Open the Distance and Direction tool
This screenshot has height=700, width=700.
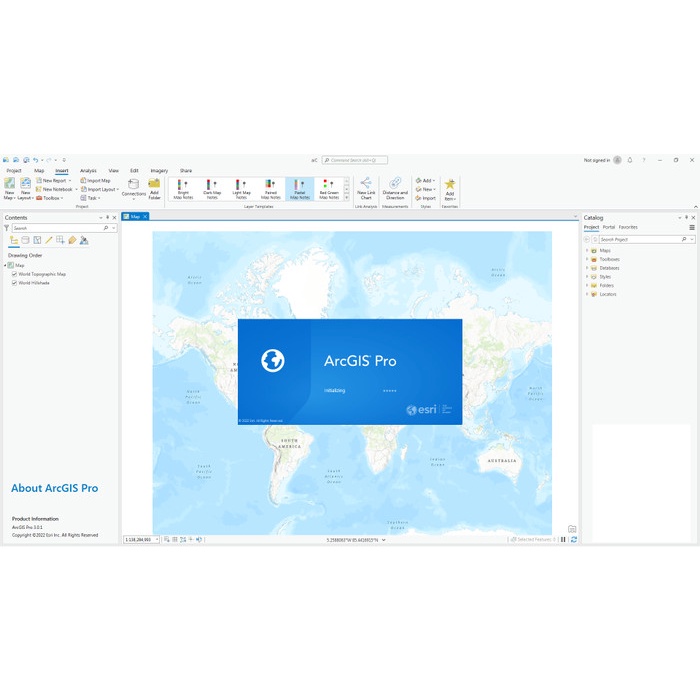point(395,188)
